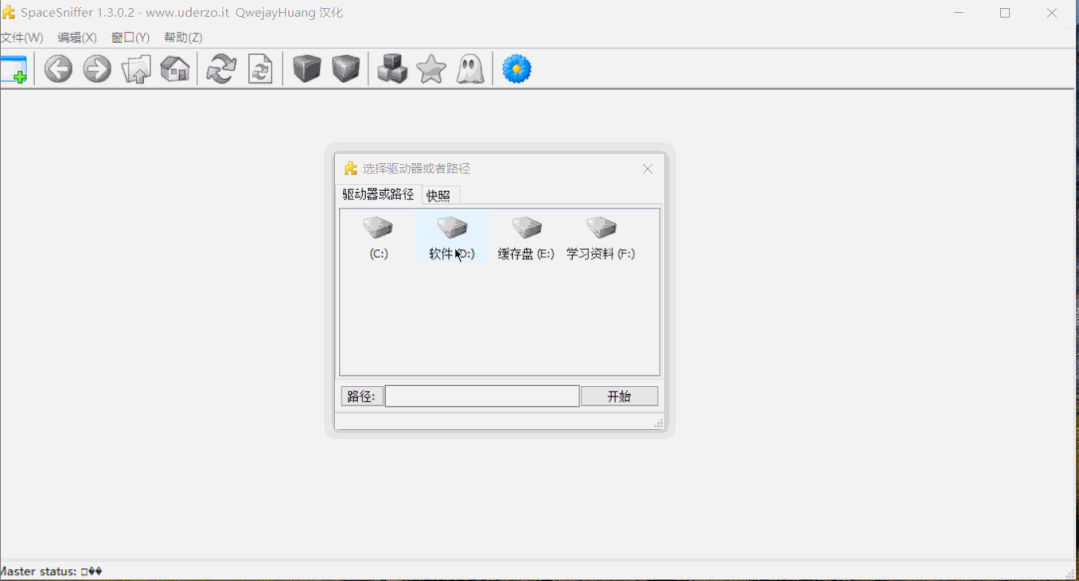The image size is (1079, 581).
Task: Select the navigate-to-parent-folder icon
Action: pyautogui.click(x=136, y=68)
